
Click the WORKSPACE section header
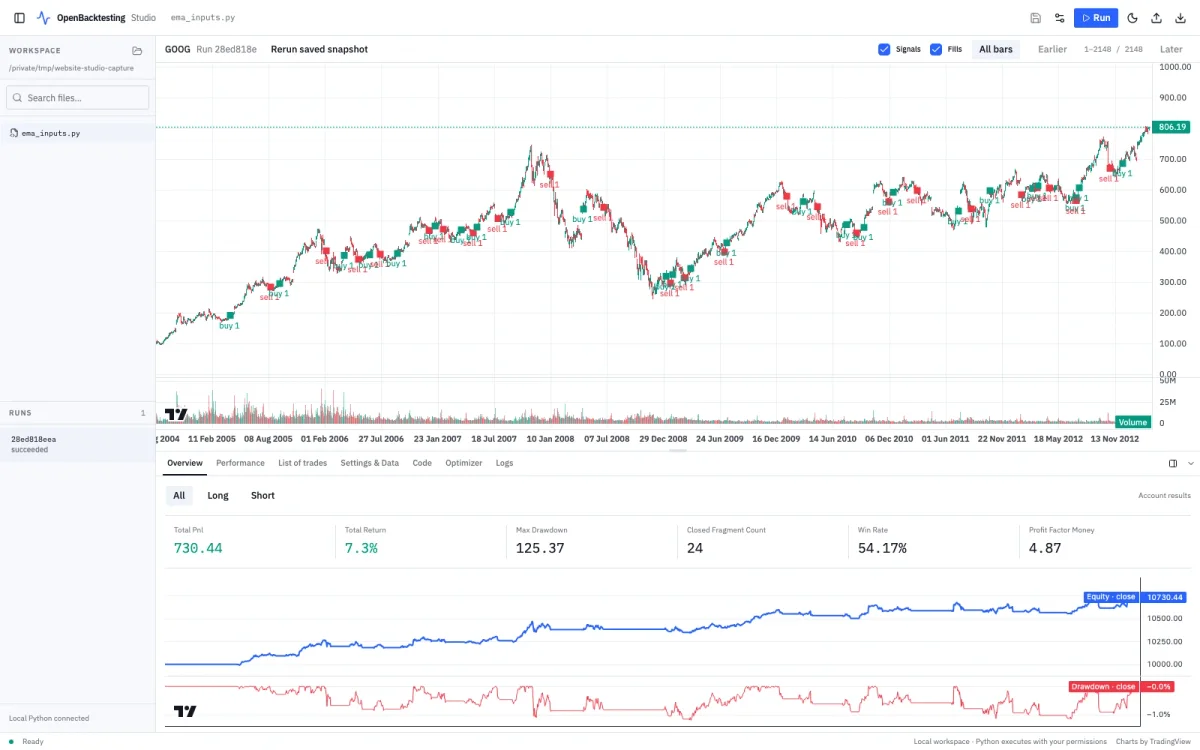click(35, 50)
